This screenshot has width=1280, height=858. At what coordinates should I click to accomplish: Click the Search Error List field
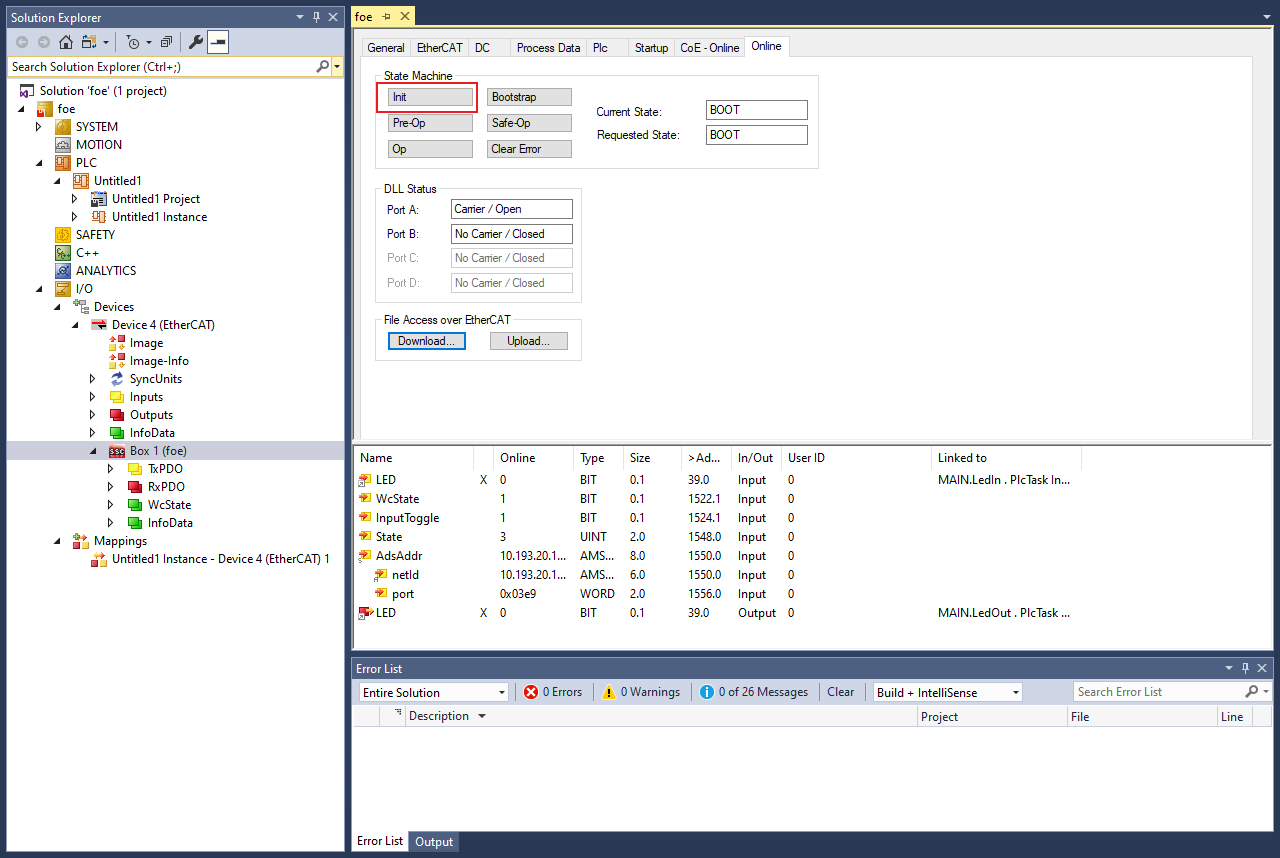coord(1158,692)
